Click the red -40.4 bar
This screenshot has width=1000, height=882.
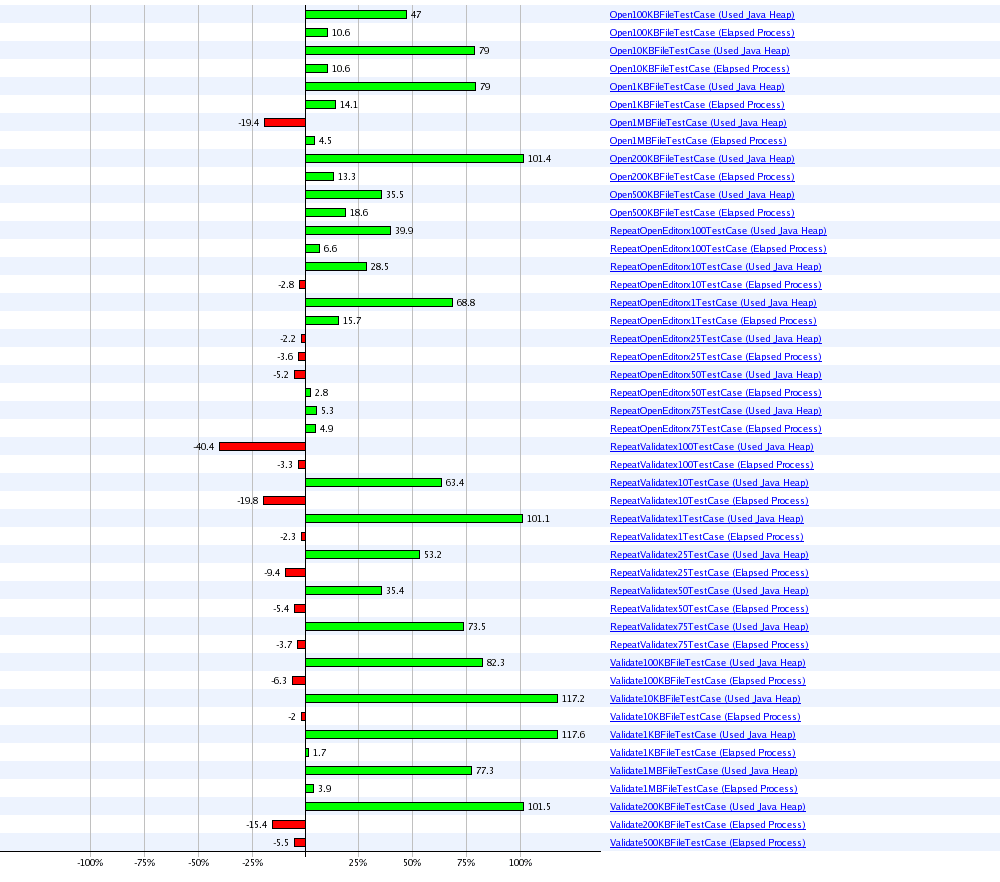pos(262,447)
